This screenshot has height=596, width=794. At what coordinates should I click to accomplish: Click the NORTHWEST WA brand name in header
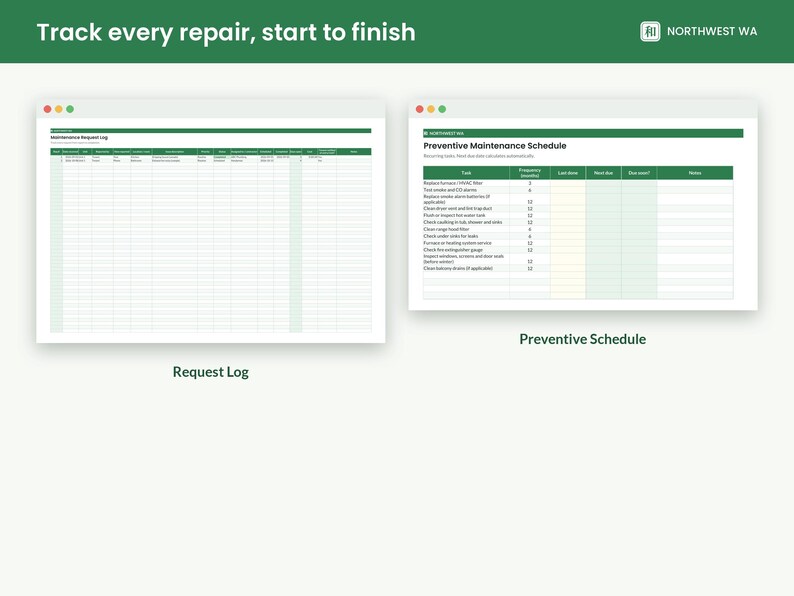click(712, 31)
